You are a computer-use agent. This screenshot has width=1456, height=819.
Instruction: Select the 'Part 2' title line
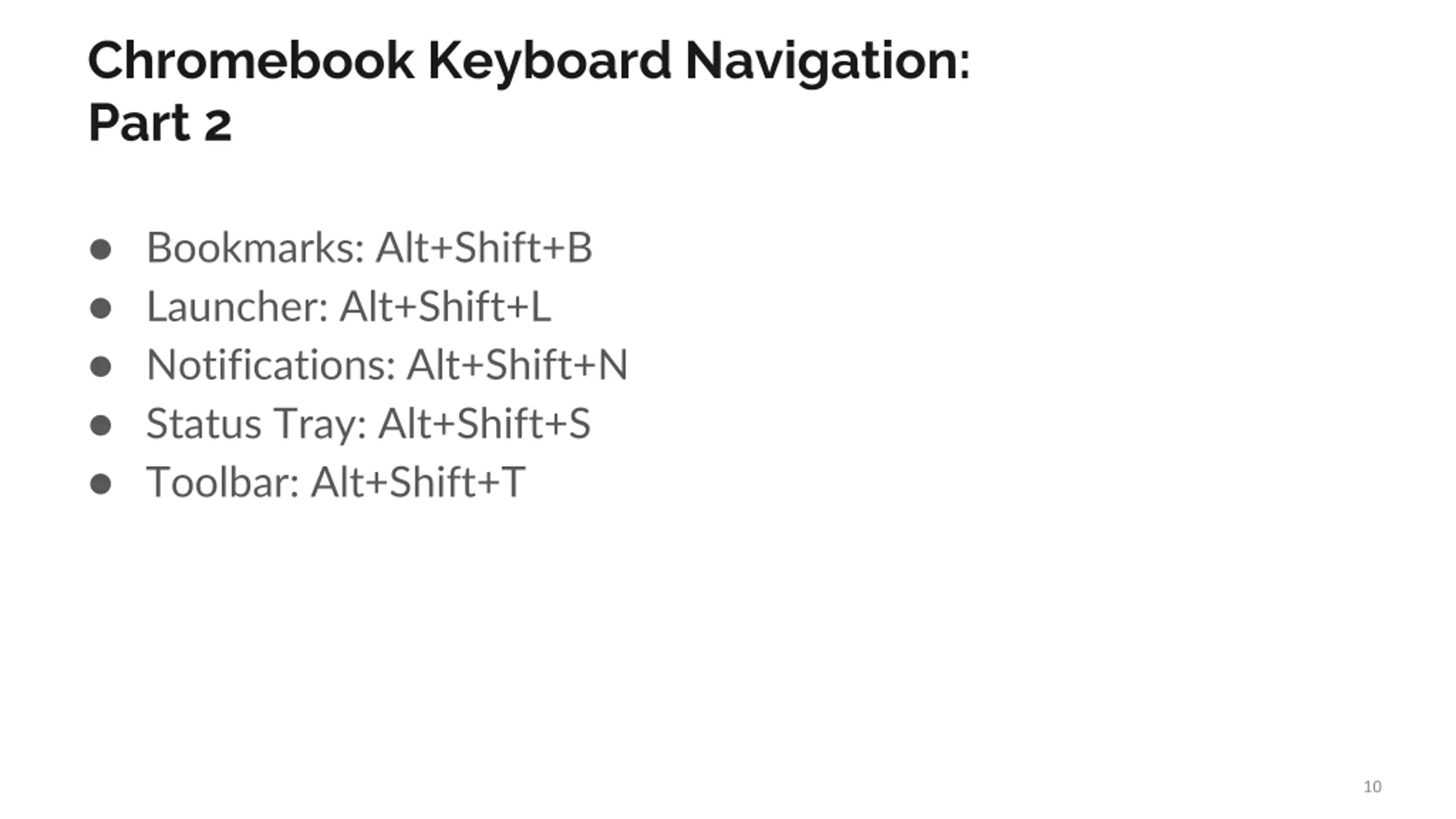tap(160, 122)
